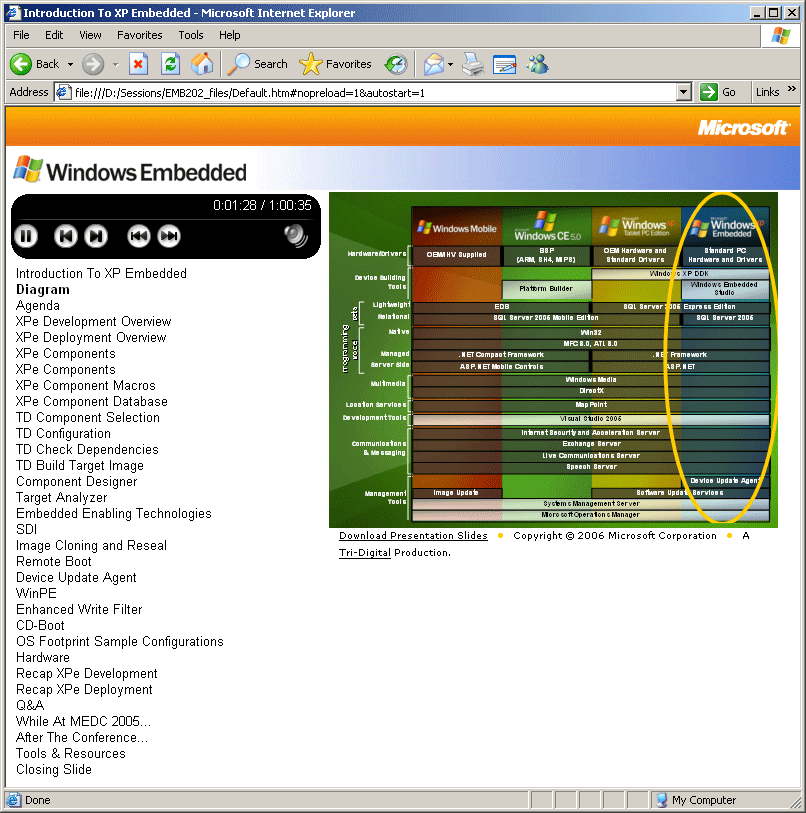Go to Image Cloning and Reseal slide

[91, 545]
